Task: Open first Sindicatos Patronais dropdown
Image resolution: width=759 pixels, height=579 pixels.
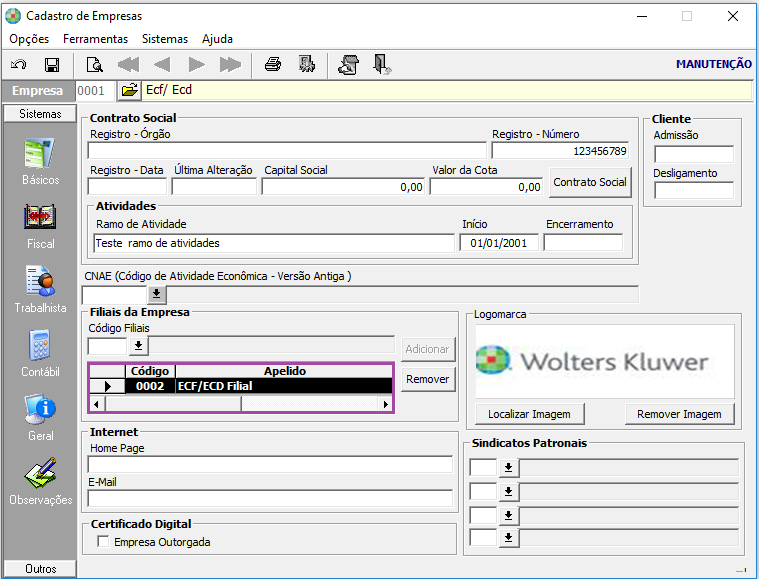Action: [508, 468]
